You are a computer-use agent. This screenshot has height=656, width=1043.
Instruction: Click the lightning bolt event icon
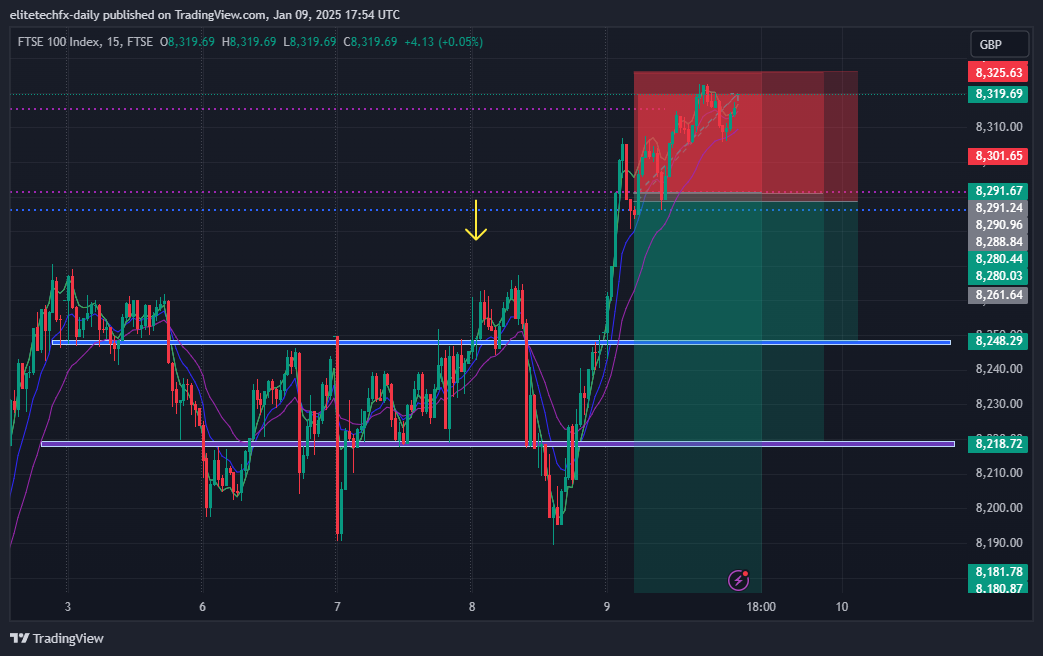click(x=738, y=580)
